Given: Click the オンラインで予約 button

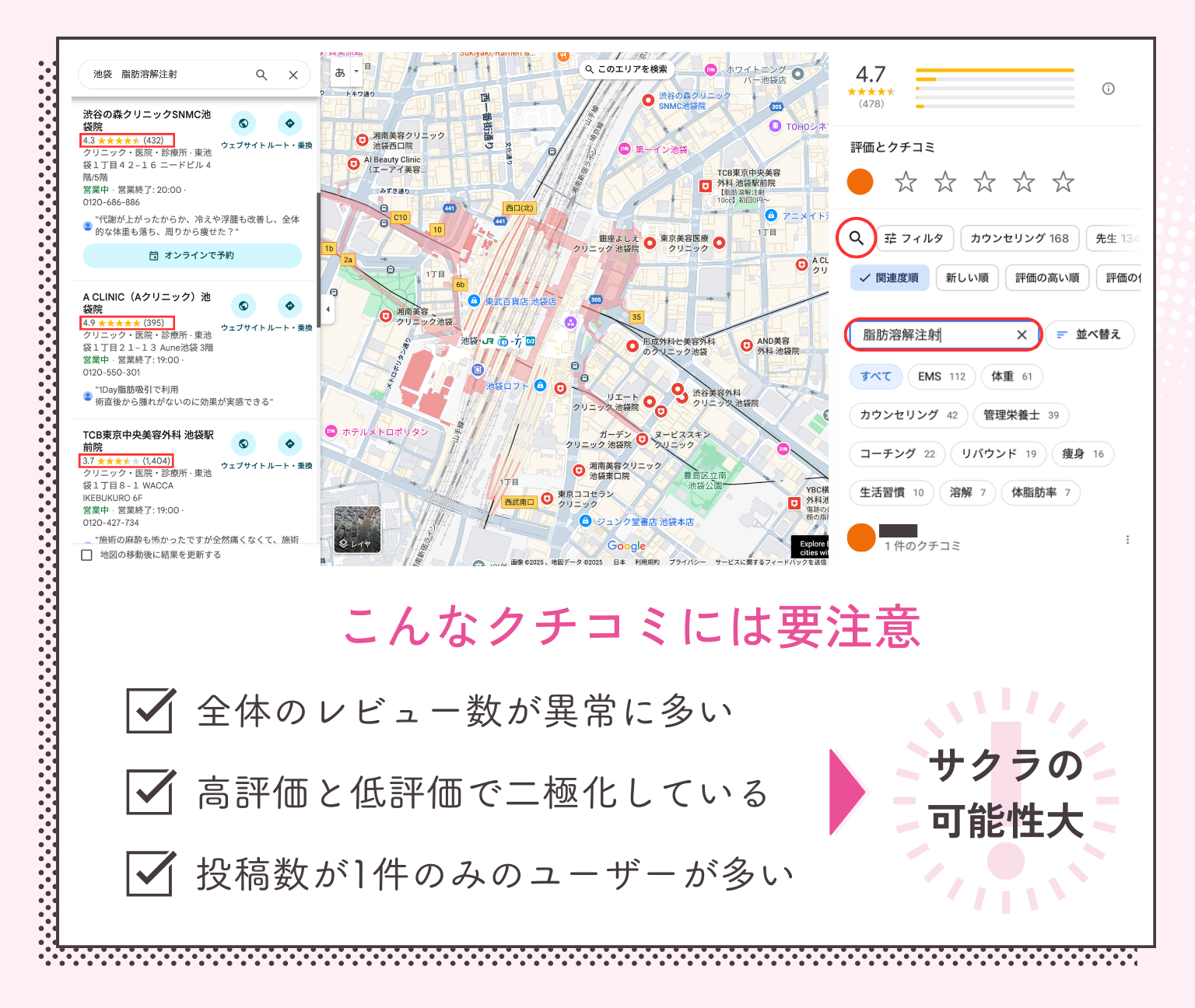Looking at the screenshot, I should (x=192, y=255).
